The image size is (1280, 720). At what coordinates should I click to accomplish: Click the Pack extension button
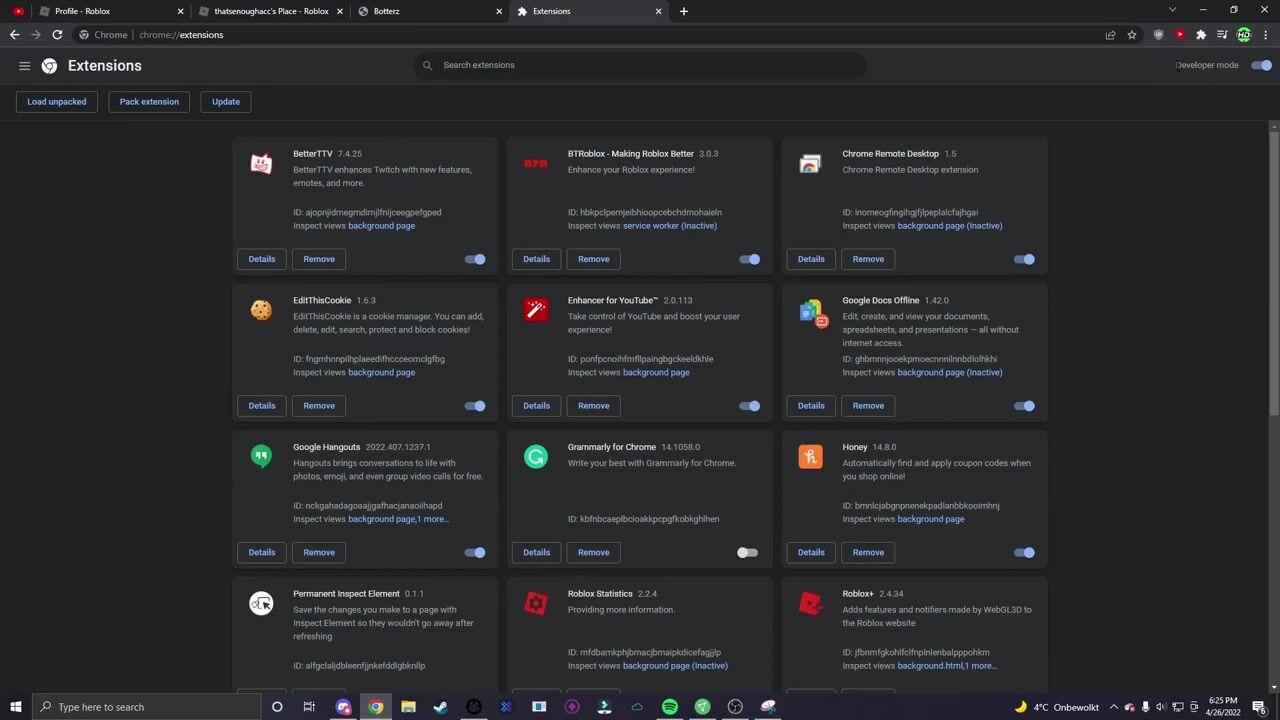click(149, 102)
